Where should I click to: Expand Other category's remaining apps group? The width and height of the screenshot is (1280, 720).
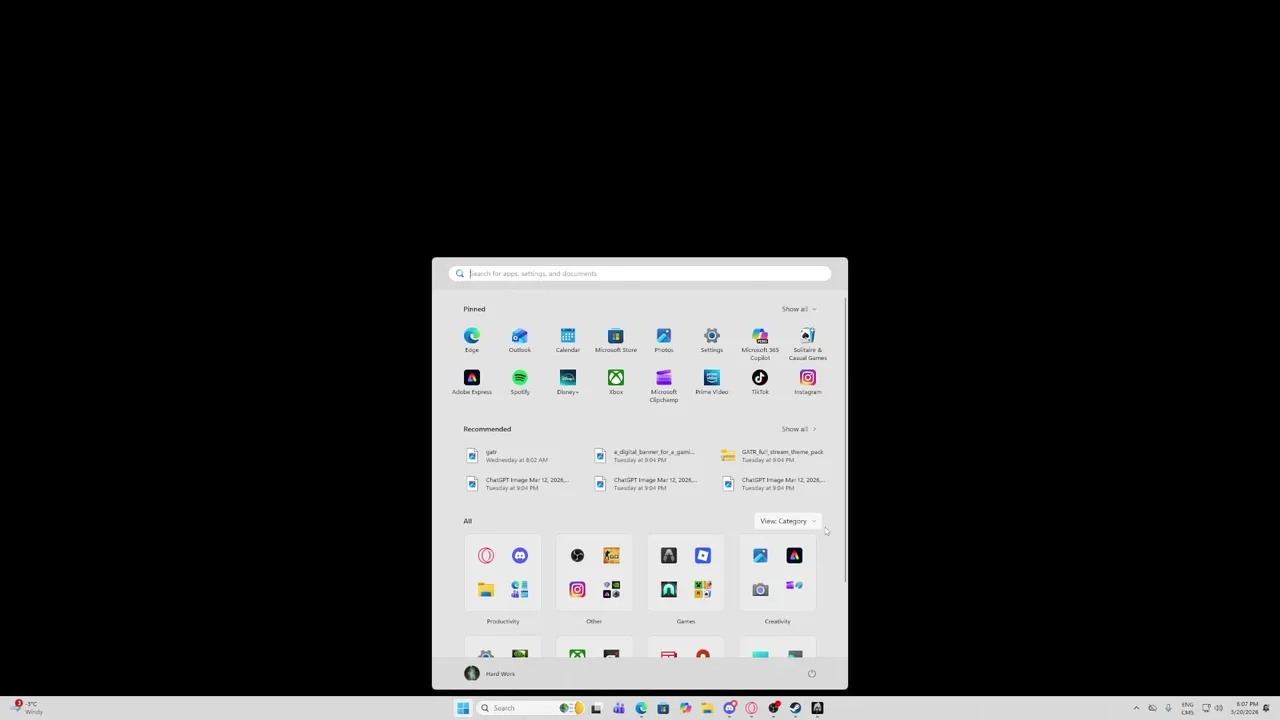(x=611, y=590)
